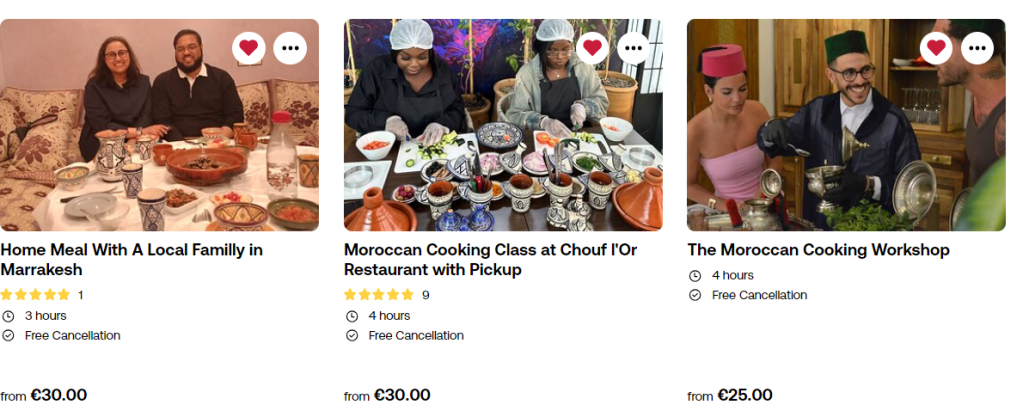
Task: Expand options menu for Moroccan Cooking Workshop
Action: (x=977, y=47)
